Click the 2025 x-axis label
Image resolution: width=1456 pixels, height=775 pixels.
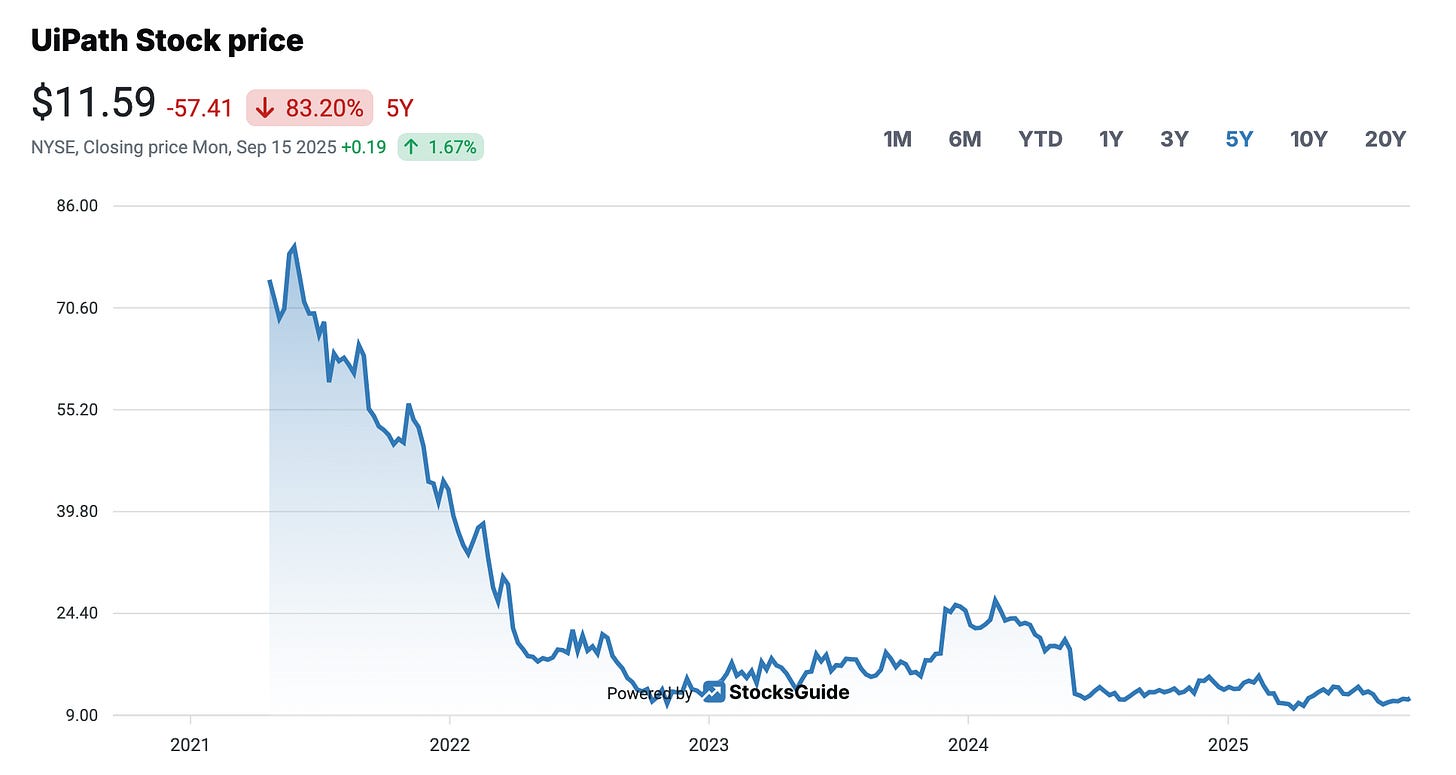click(1228, 745)
